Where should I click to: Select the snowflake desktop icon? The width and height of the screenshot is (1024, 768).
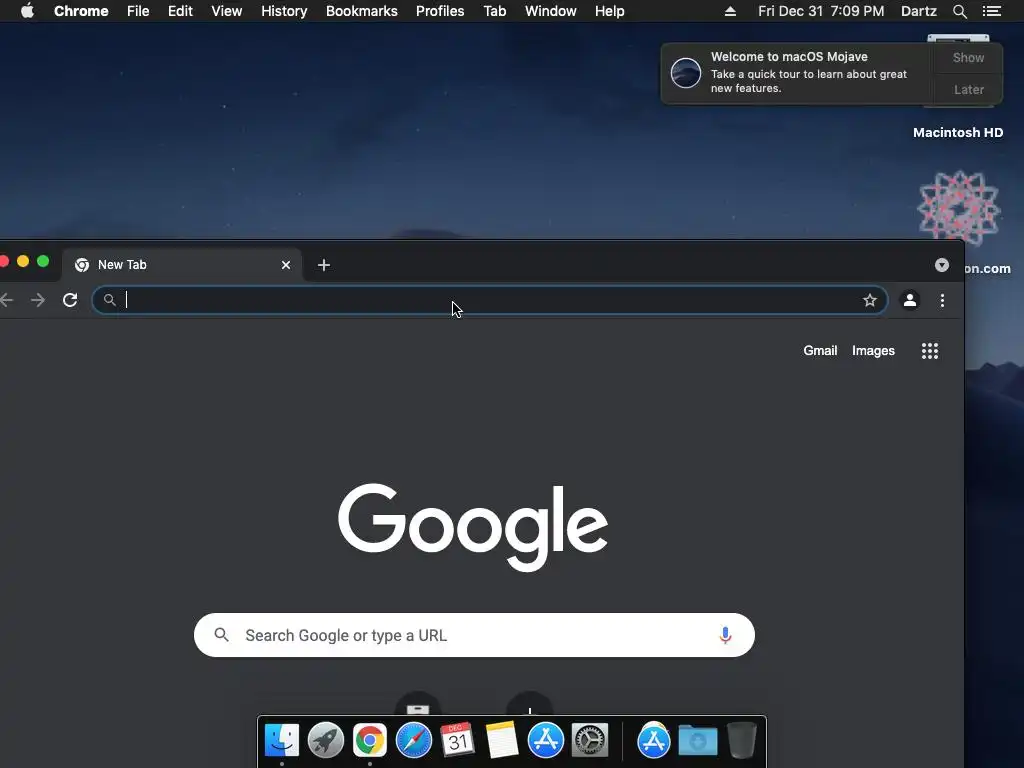coord(959,208)
